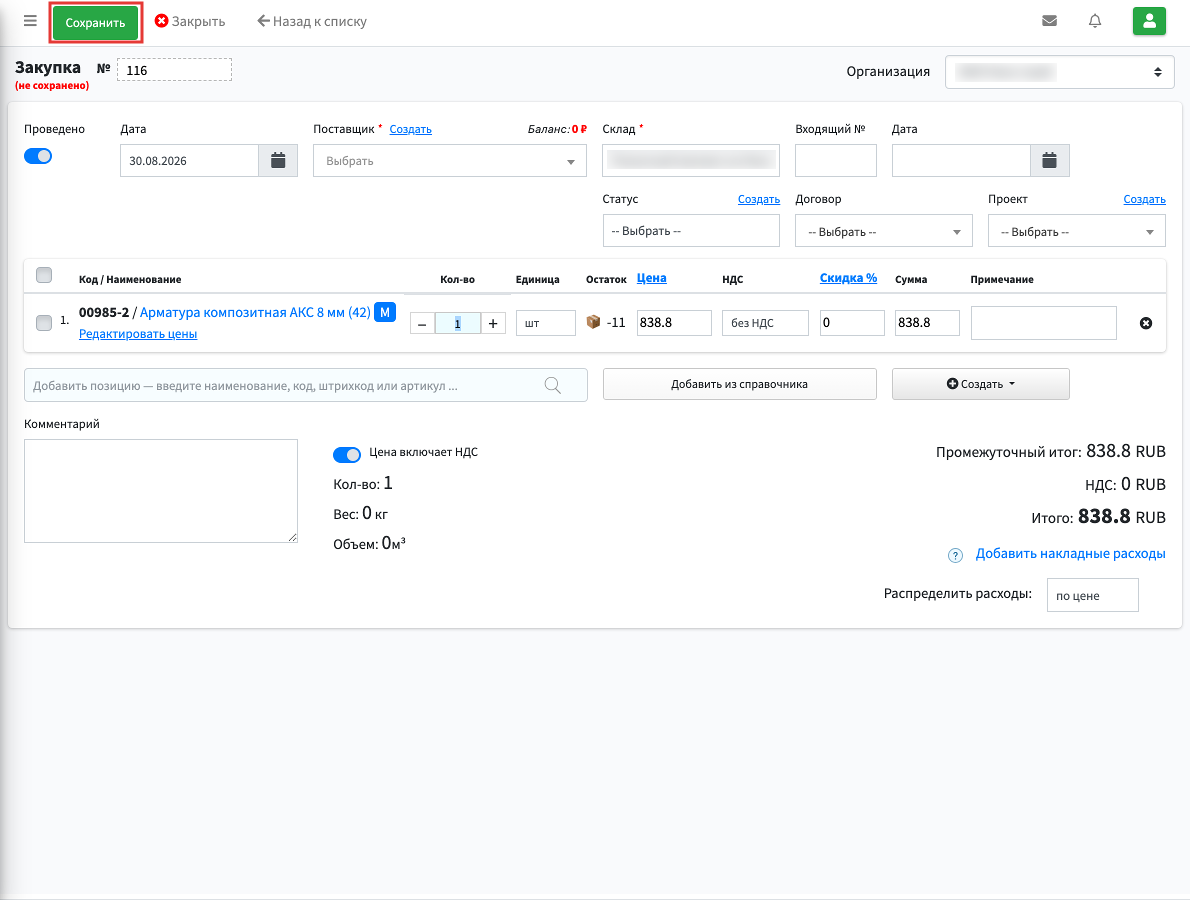Click the green Сохранить button
Image resolution: width=1190 pixels, height=900 pixels.
(96, 23)
